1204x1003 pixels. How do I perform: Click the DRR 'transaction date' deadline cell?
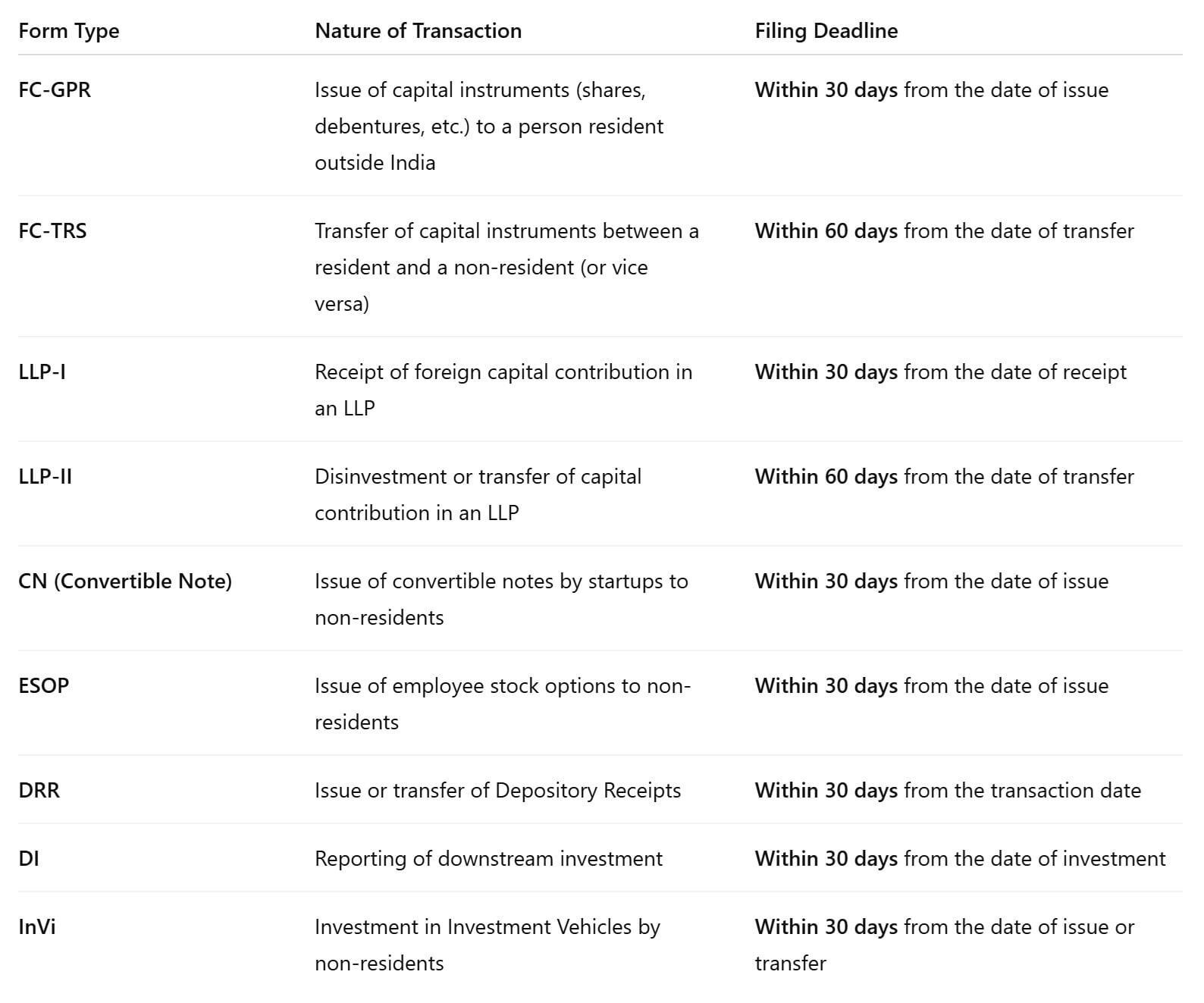click(948, 791)
